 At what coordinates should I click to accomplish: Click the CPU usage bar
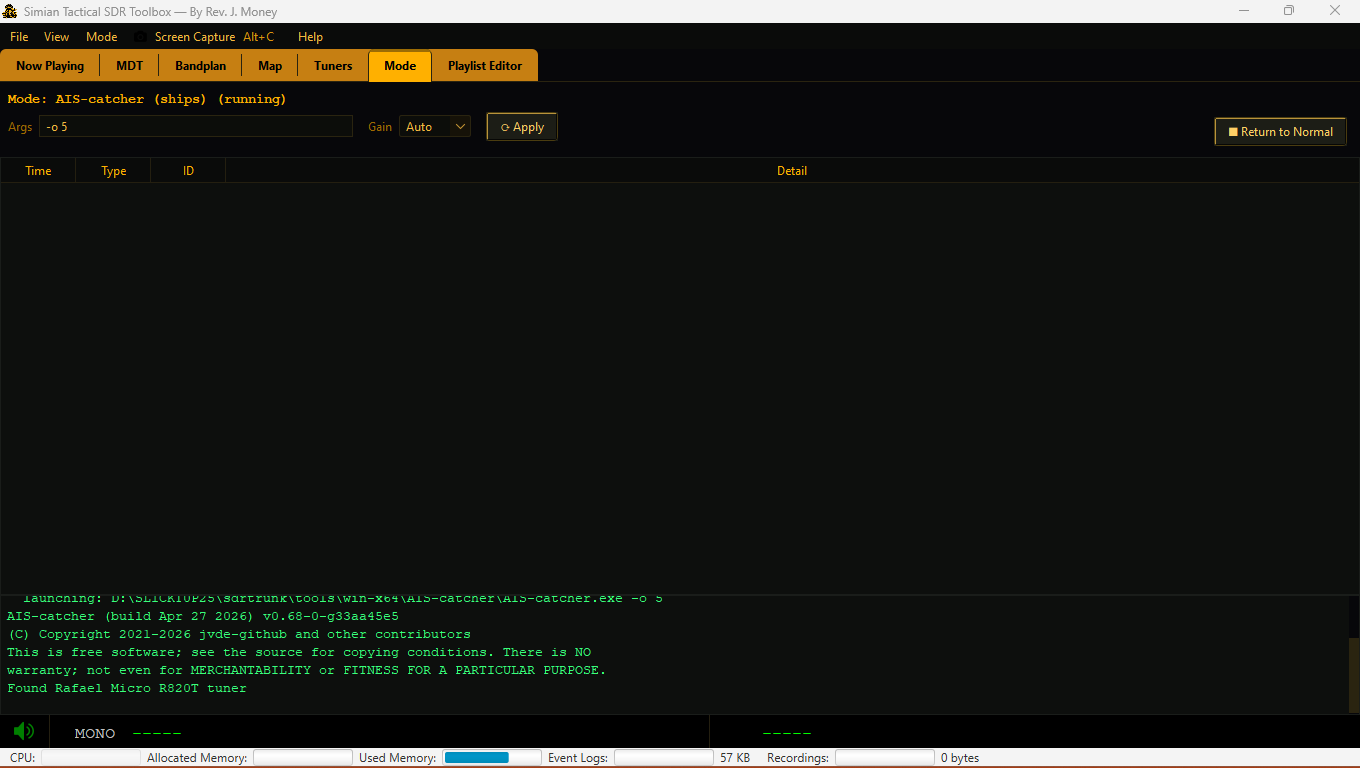click(90, 758)
